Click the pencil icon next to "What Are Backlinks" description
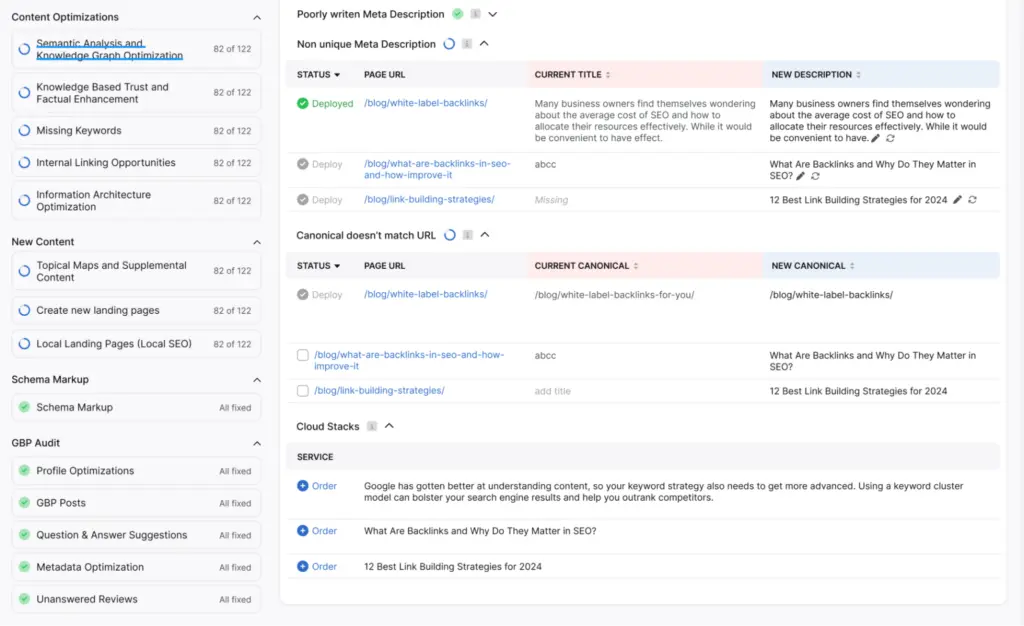This screenshot has width=1024, height=626. (801, 174)
